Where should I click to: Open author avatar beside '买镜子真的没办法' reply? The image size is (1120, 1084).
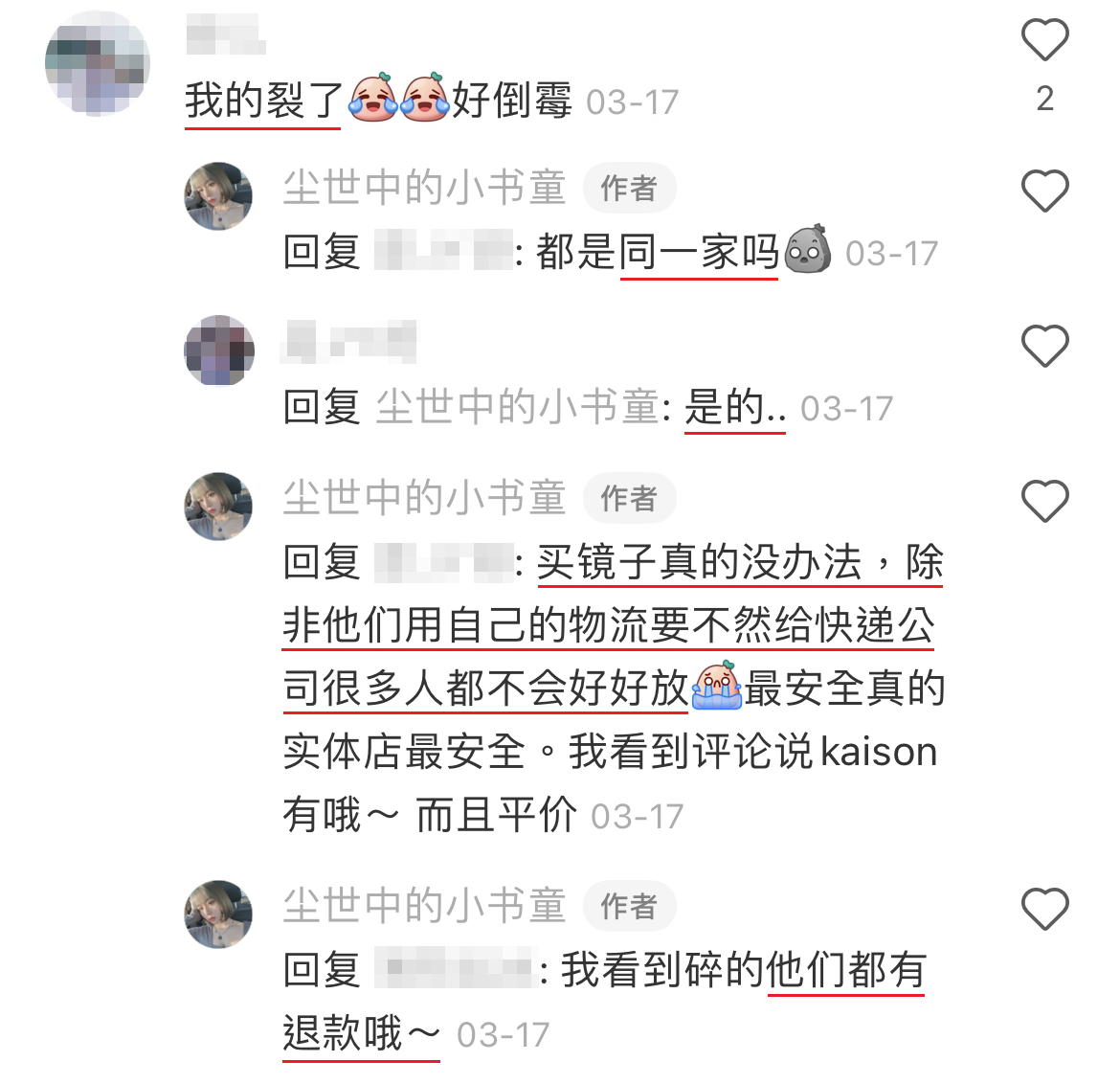[218, 506]
